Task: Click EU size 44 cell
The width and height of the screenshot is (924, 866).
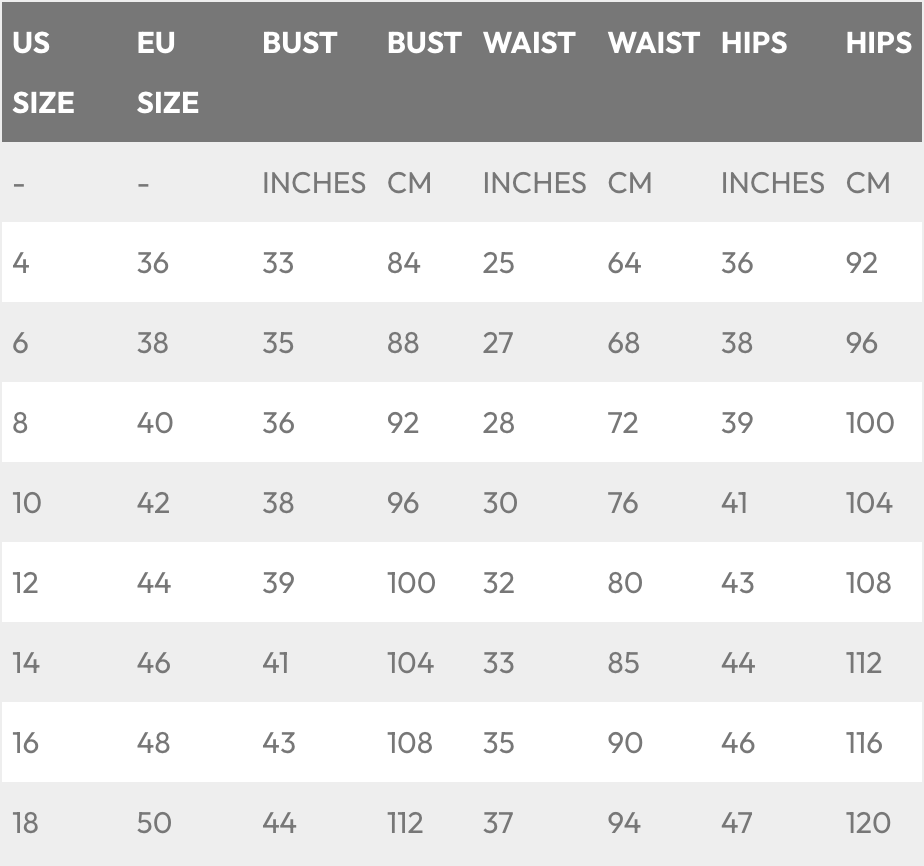Action: point(154,583)
